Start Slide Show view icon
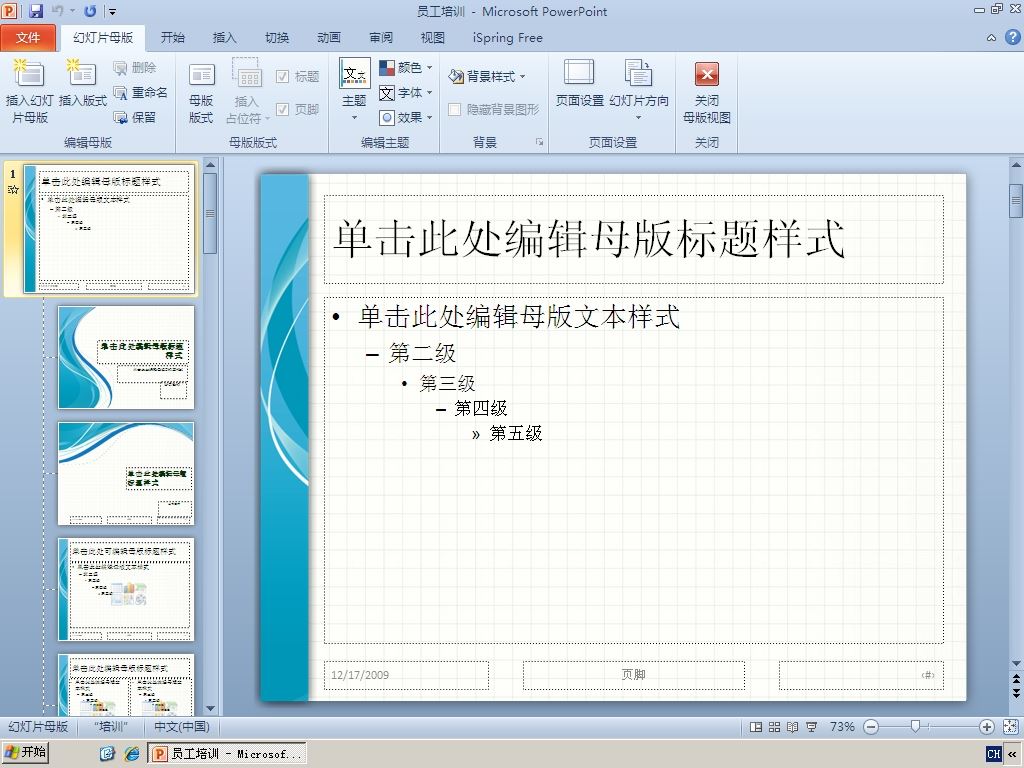This screenshot has width=1024, height=768. 812,727
